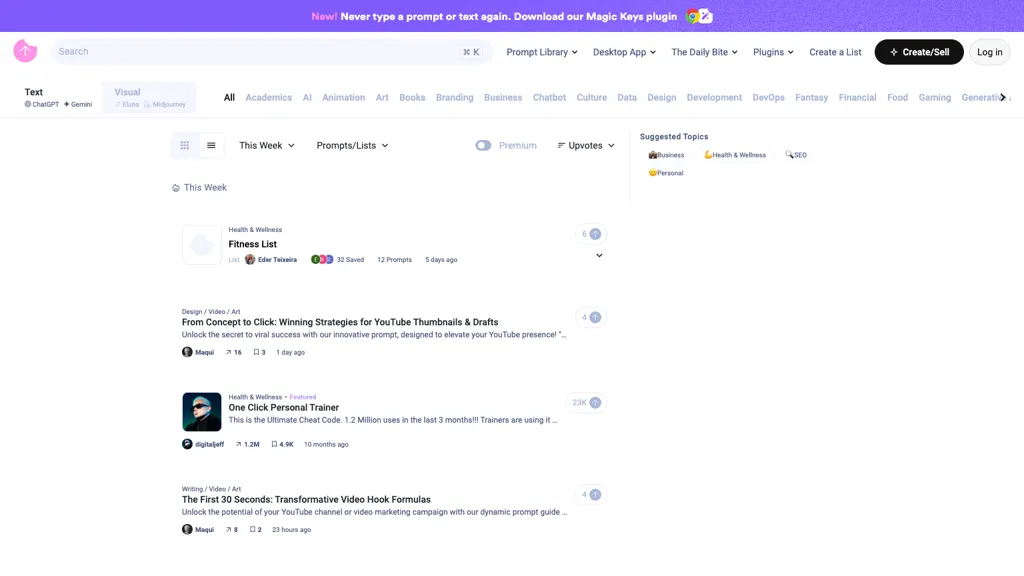1024x576 pixels.
Task: Switch to list view layout
Action: click(x=211, y=146)
